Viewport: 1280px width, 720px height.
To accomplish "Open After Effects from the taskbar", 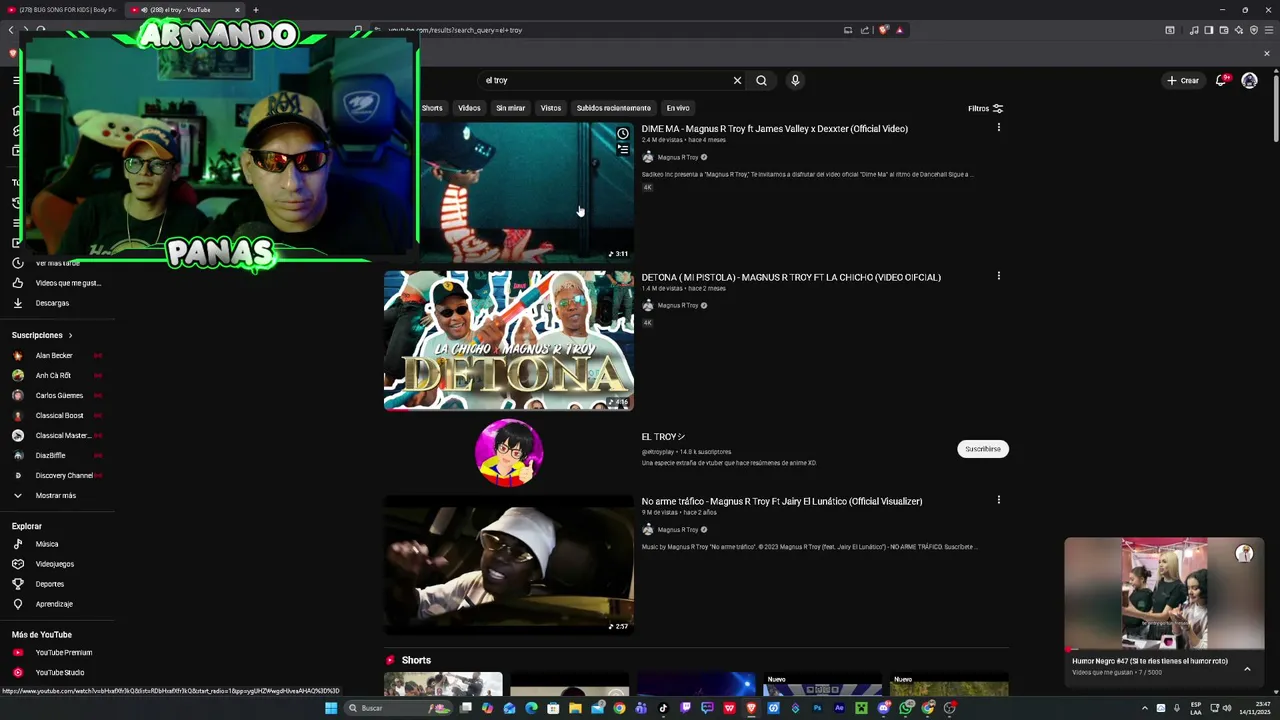I will (x=839, y=708).
